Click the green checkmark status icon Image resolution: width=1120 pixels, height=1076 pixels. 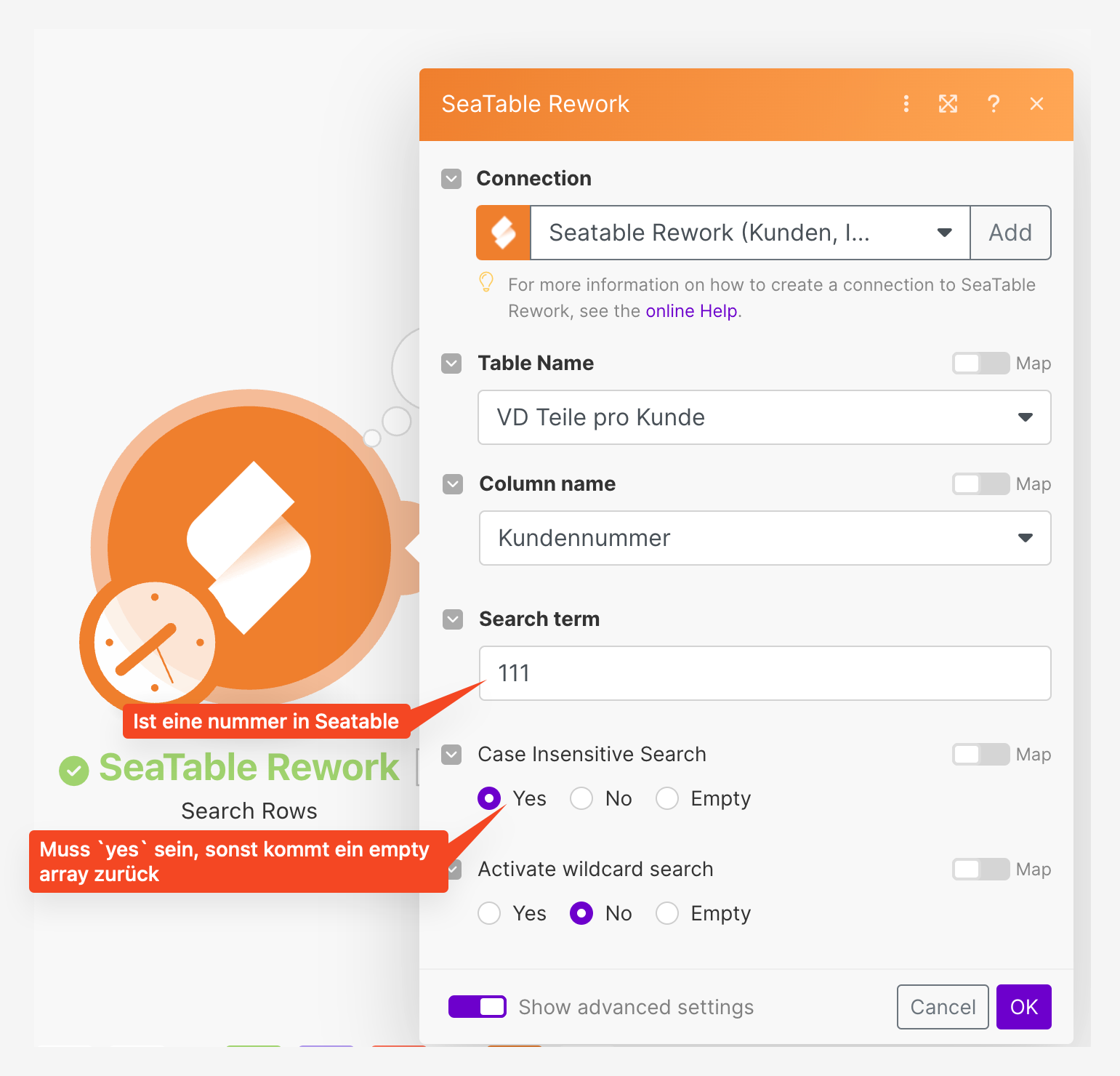[x=74, y=771]
